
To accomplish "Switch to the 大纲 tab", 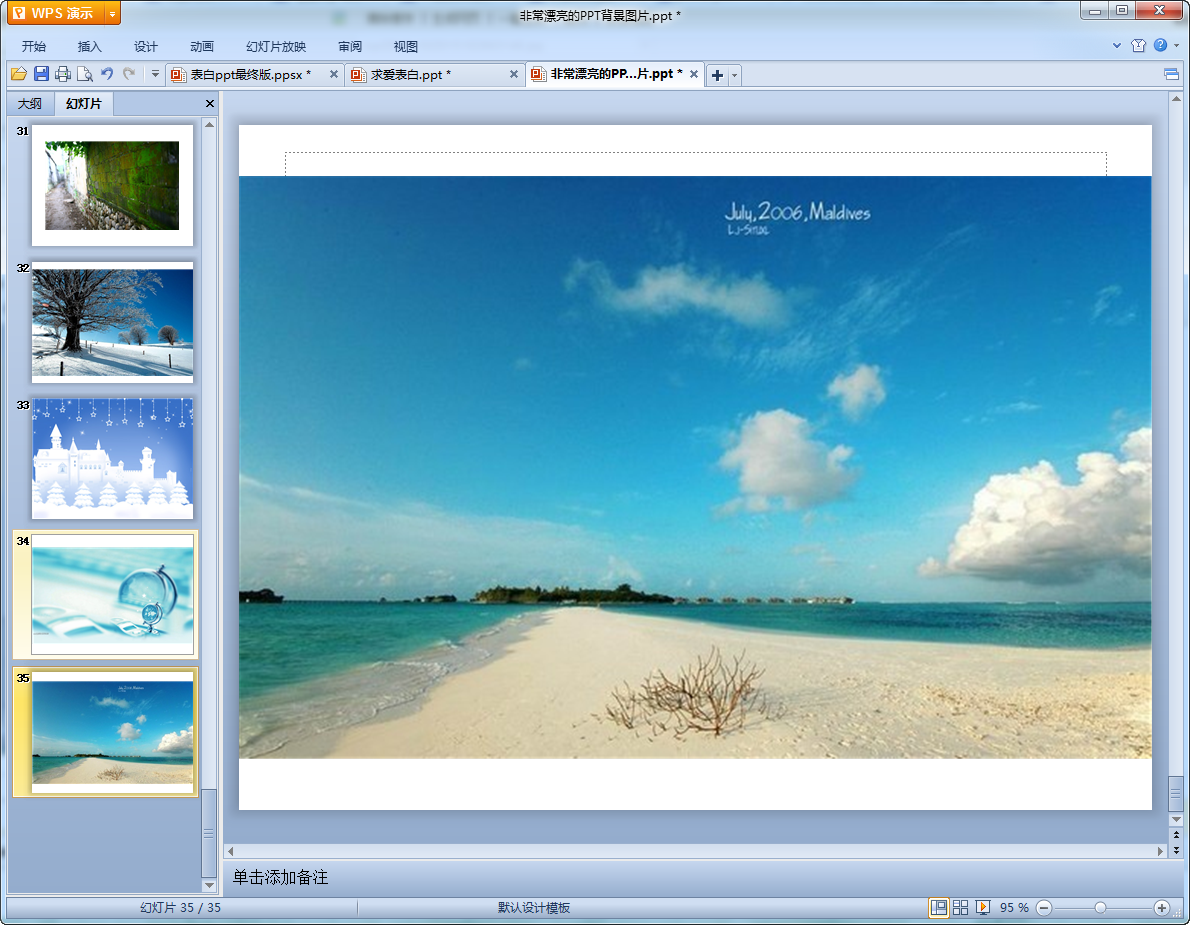I will (x=30, y=103).
